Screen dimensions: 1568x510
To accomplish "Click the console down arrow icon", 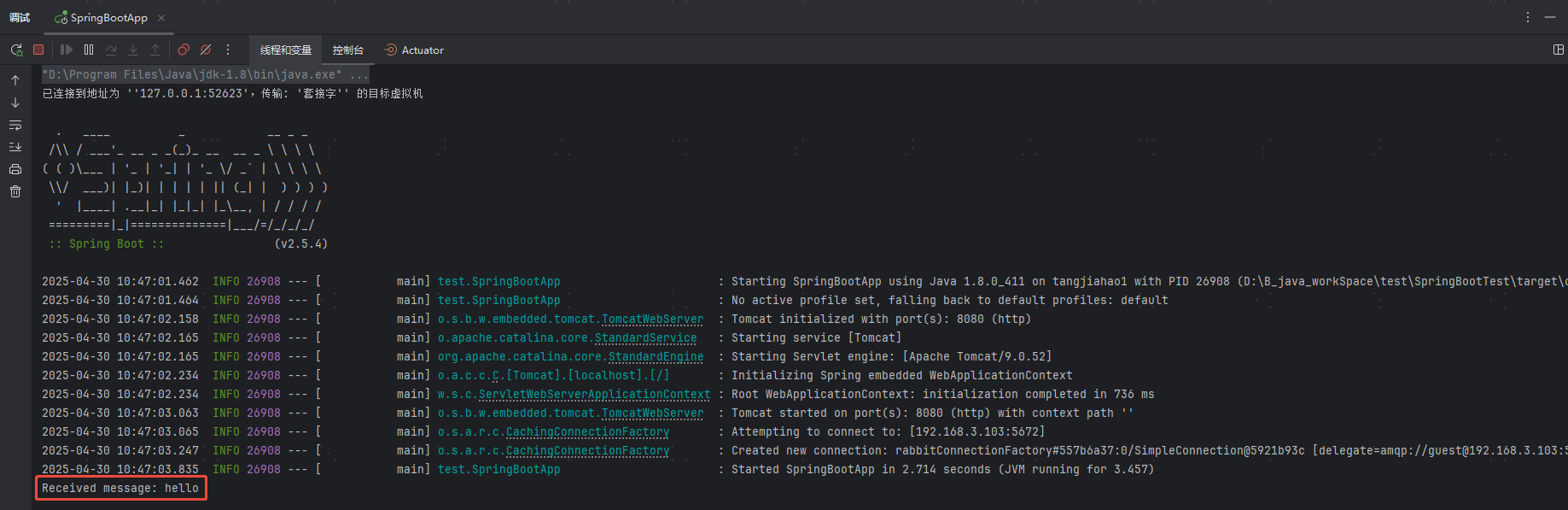I will [15, 103].
